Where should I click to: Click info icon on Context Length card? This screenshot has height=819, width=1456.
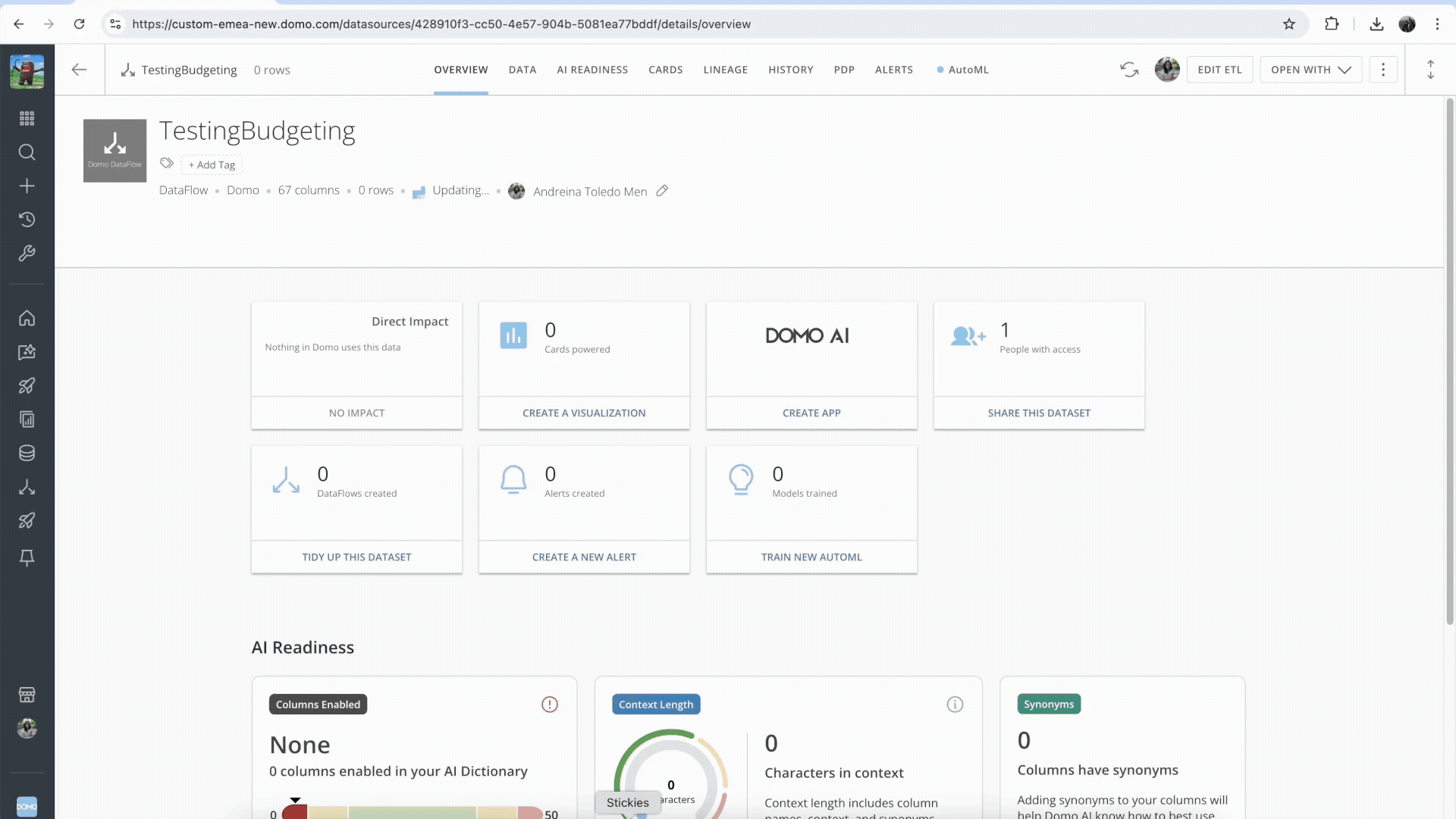click(955, 704)
